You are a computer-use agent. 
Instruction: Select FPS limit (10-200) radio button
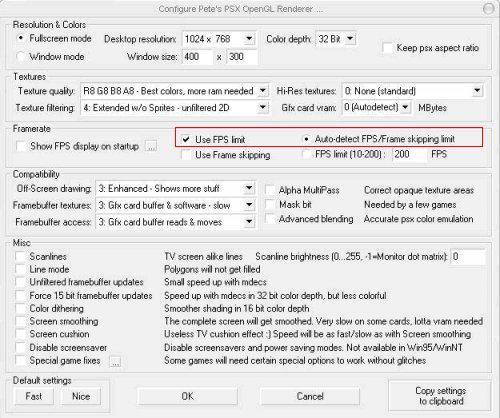pos(306,154)
